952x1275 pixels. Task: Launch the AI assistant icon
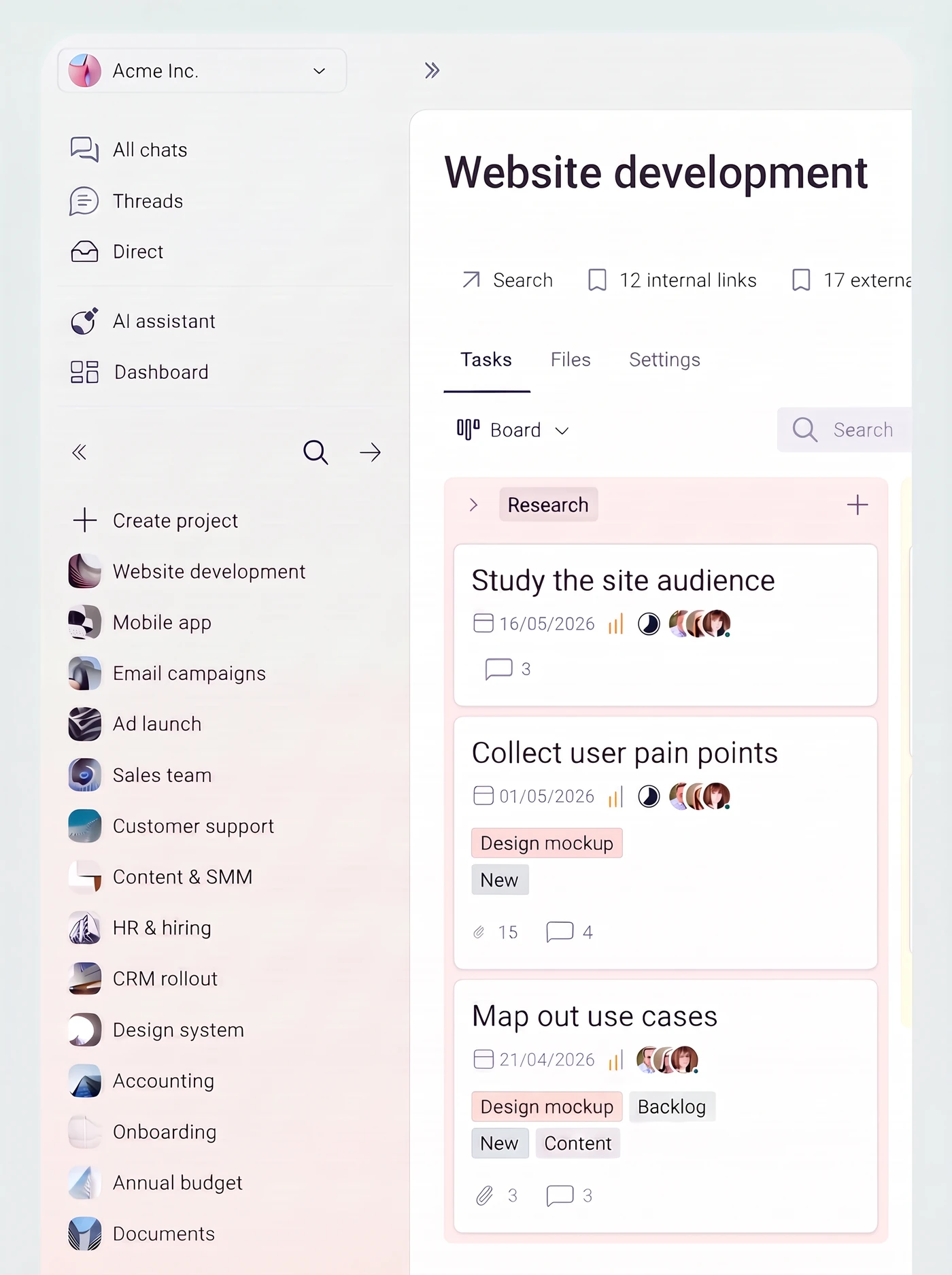(x=84, y=321)
